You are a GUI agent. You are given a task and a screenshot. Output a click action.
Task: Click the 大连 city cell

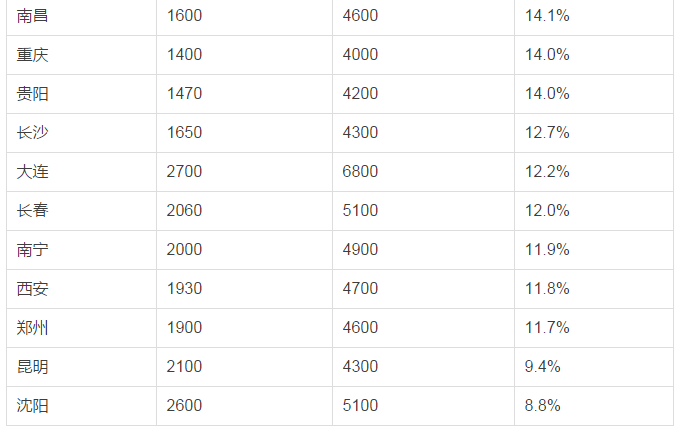click(33, 172)
